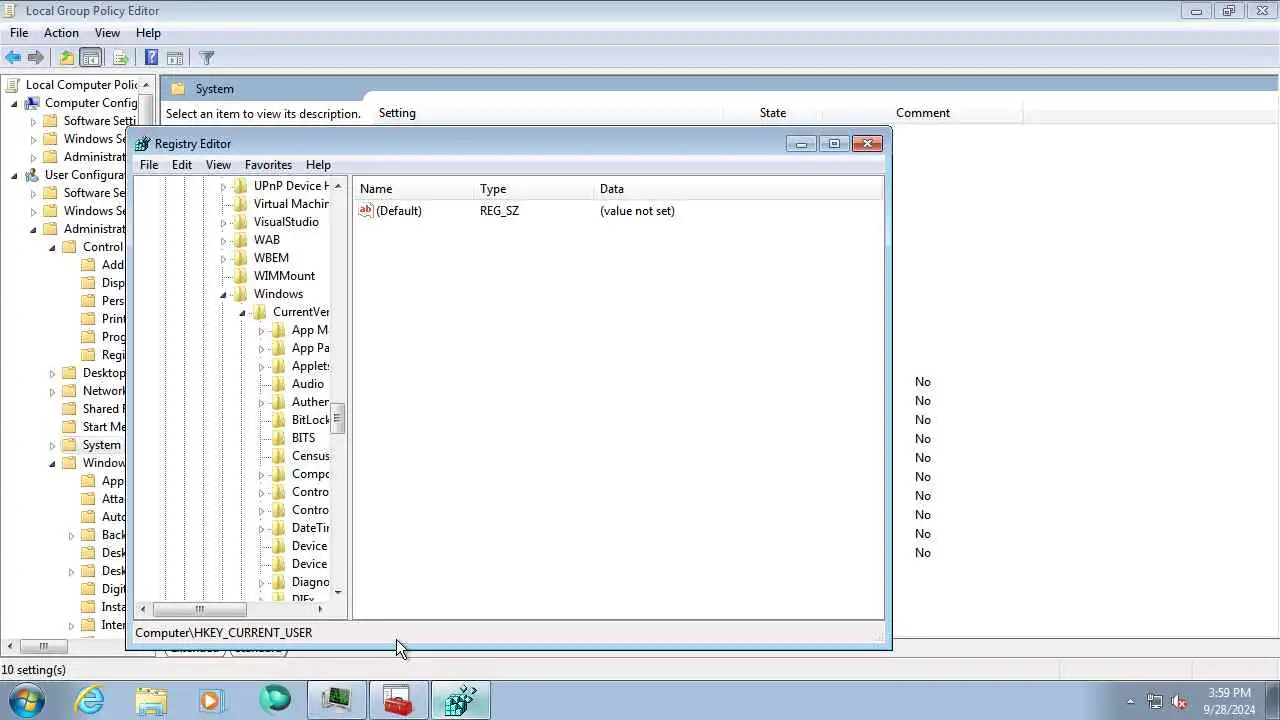Show hidden tray icons arrow
This screenshot has height=720, width=1280.
1130,701
